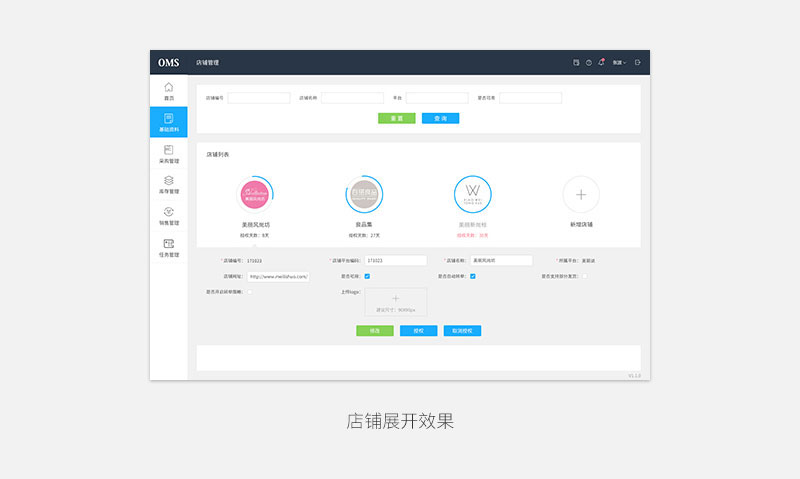Click the 良品集 shop name label

click(x=364, y=224)
